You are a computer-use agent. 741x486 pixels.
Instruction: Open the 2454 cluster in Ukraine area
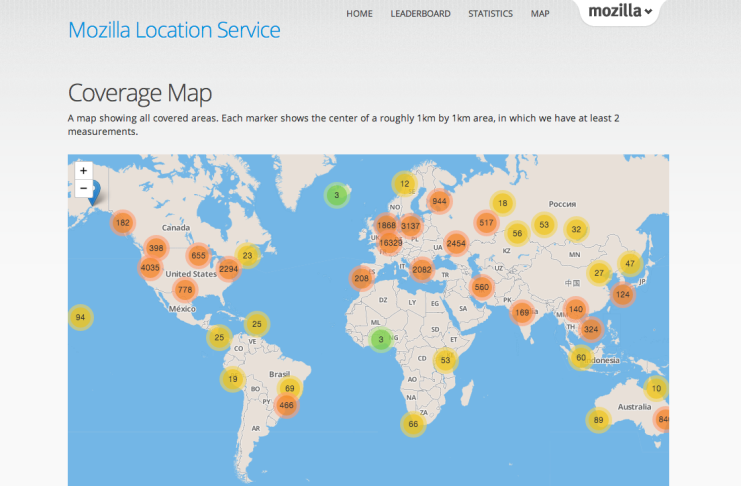456,243
